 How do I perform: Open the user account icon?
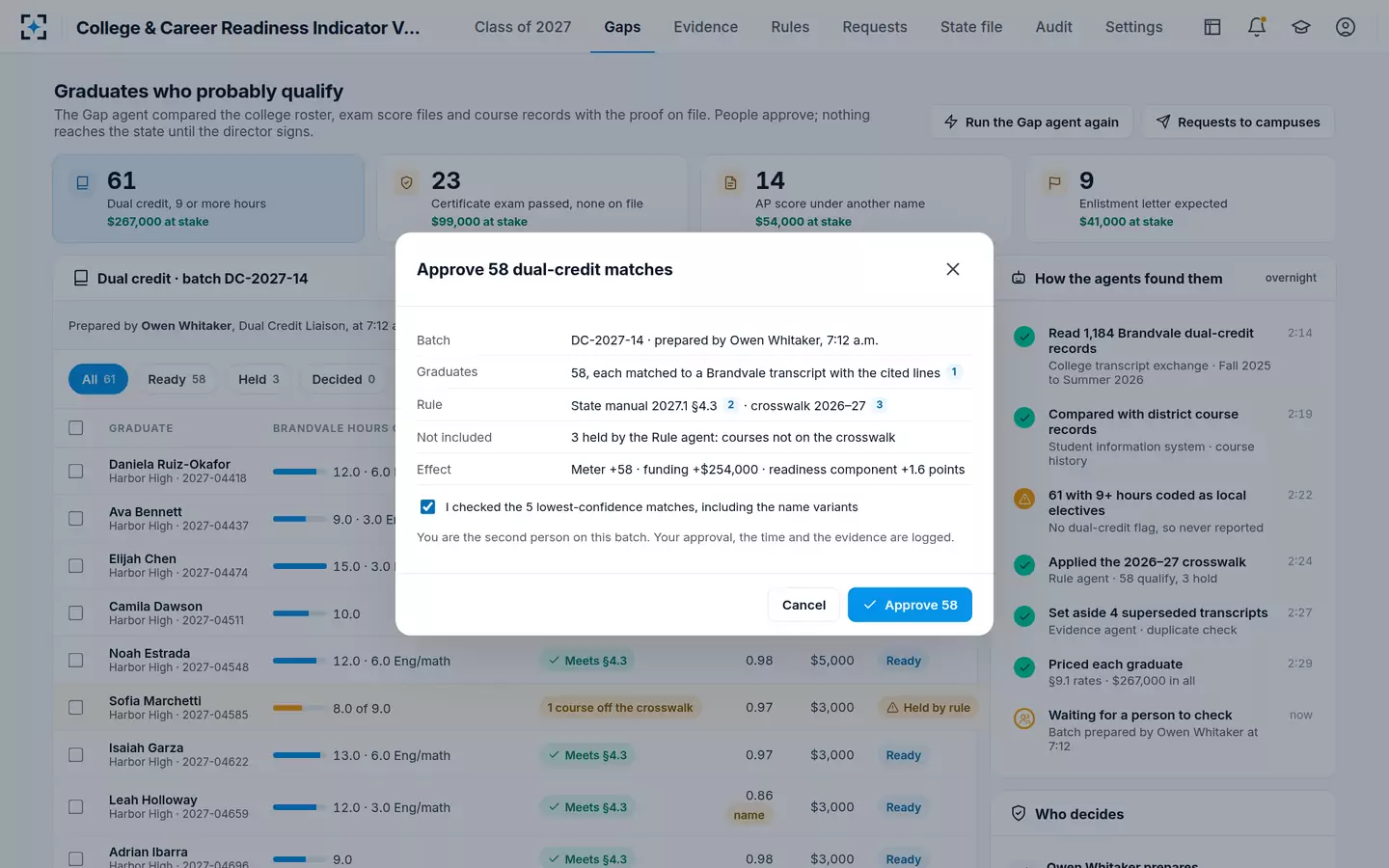(x=1346, y=27)
